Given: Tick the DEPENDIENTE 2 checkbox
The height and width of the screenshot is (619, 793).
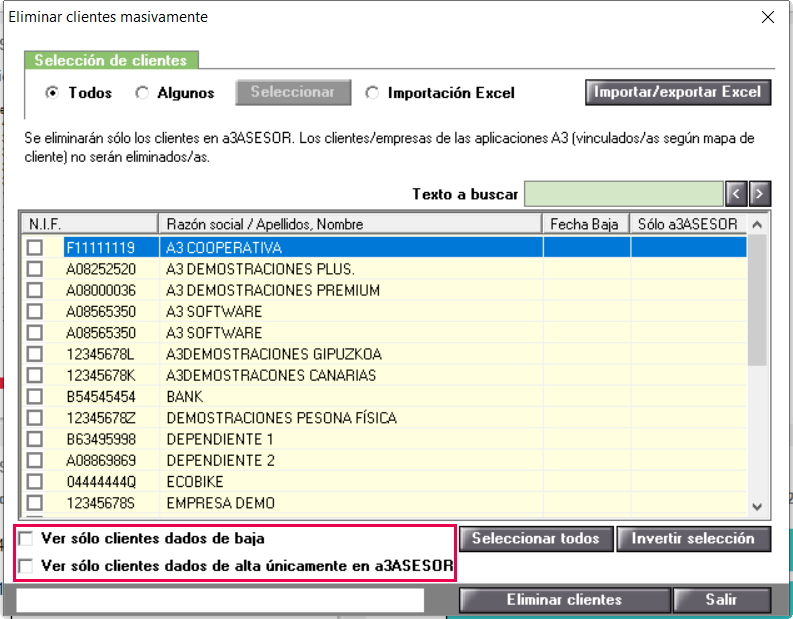Looking at the screenshot, I should [35, 460].
